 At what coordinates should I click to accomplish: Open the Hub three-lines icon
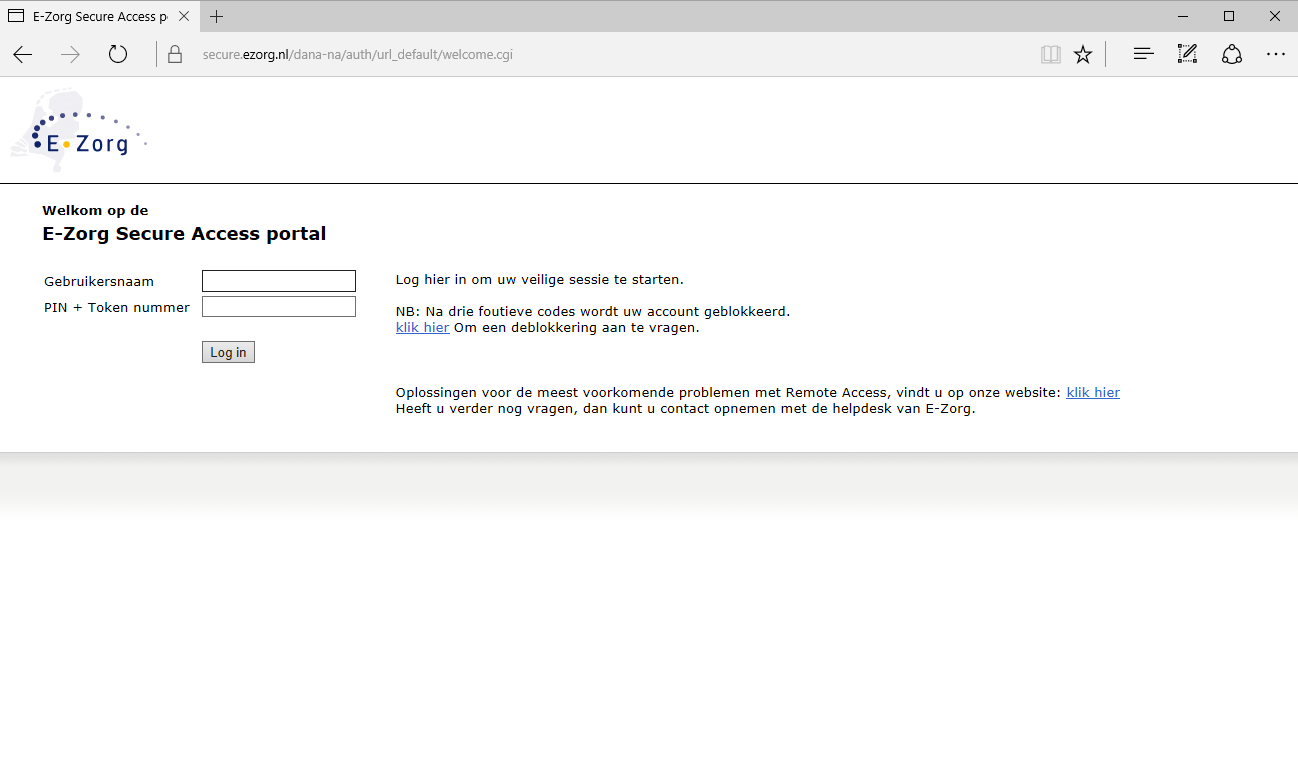(1143, 54)
